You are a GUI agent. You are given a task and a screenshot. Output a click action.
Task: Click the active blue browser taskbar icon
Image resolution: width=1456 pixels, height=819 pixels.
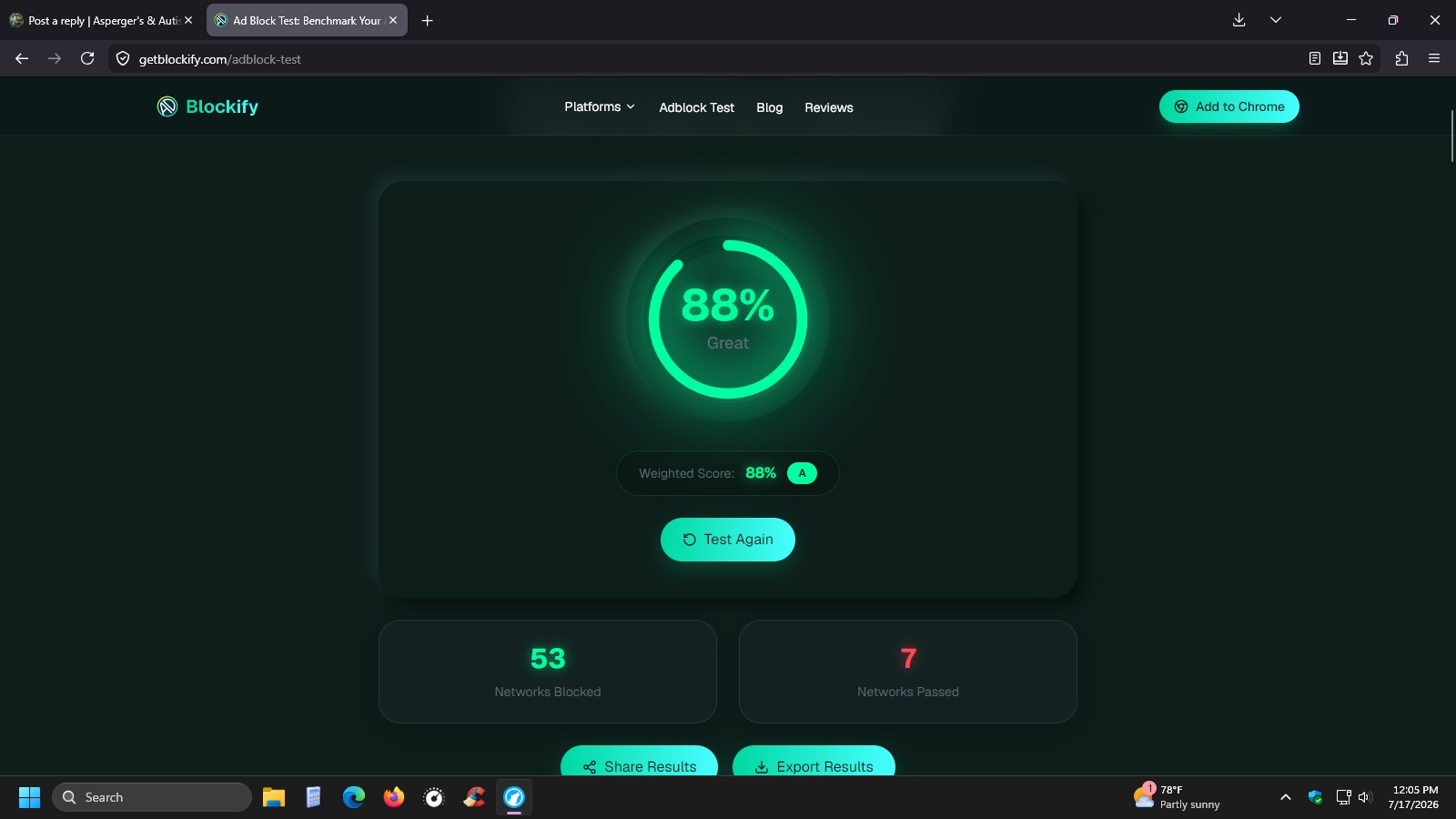click(x=514, y=797)
